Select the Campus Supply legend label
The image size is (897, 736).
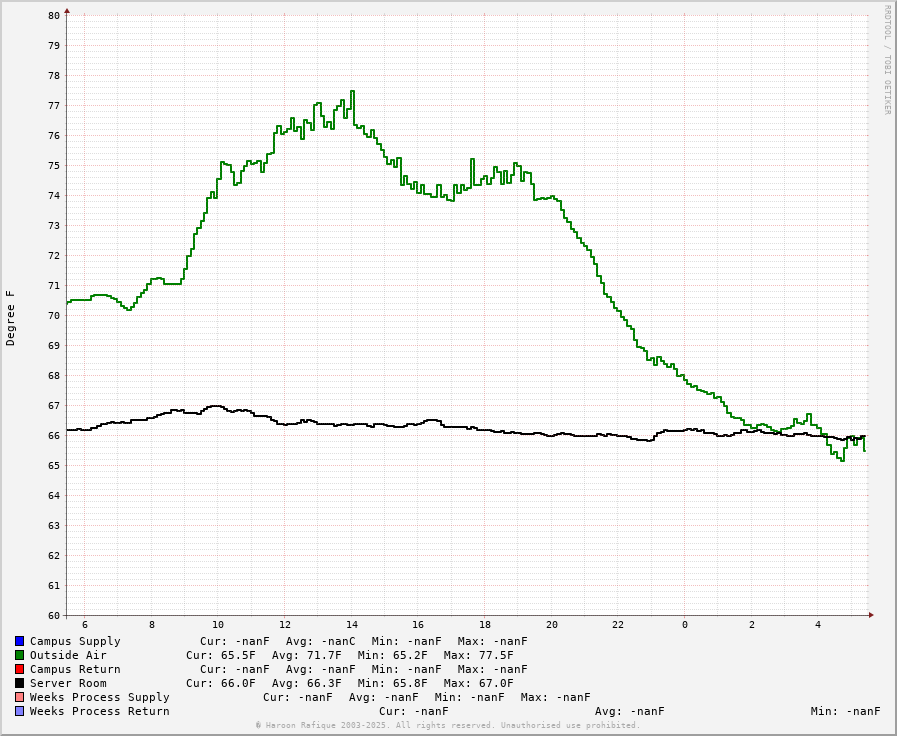coord(75,641)
